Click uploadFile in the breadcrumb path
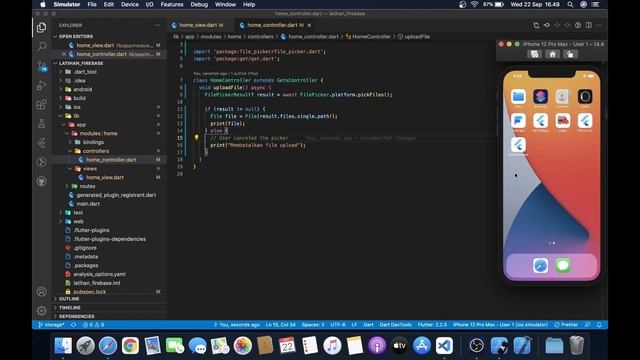Image resolution: width=640 pixels, height=360 pixels. [x=417, y=37]
